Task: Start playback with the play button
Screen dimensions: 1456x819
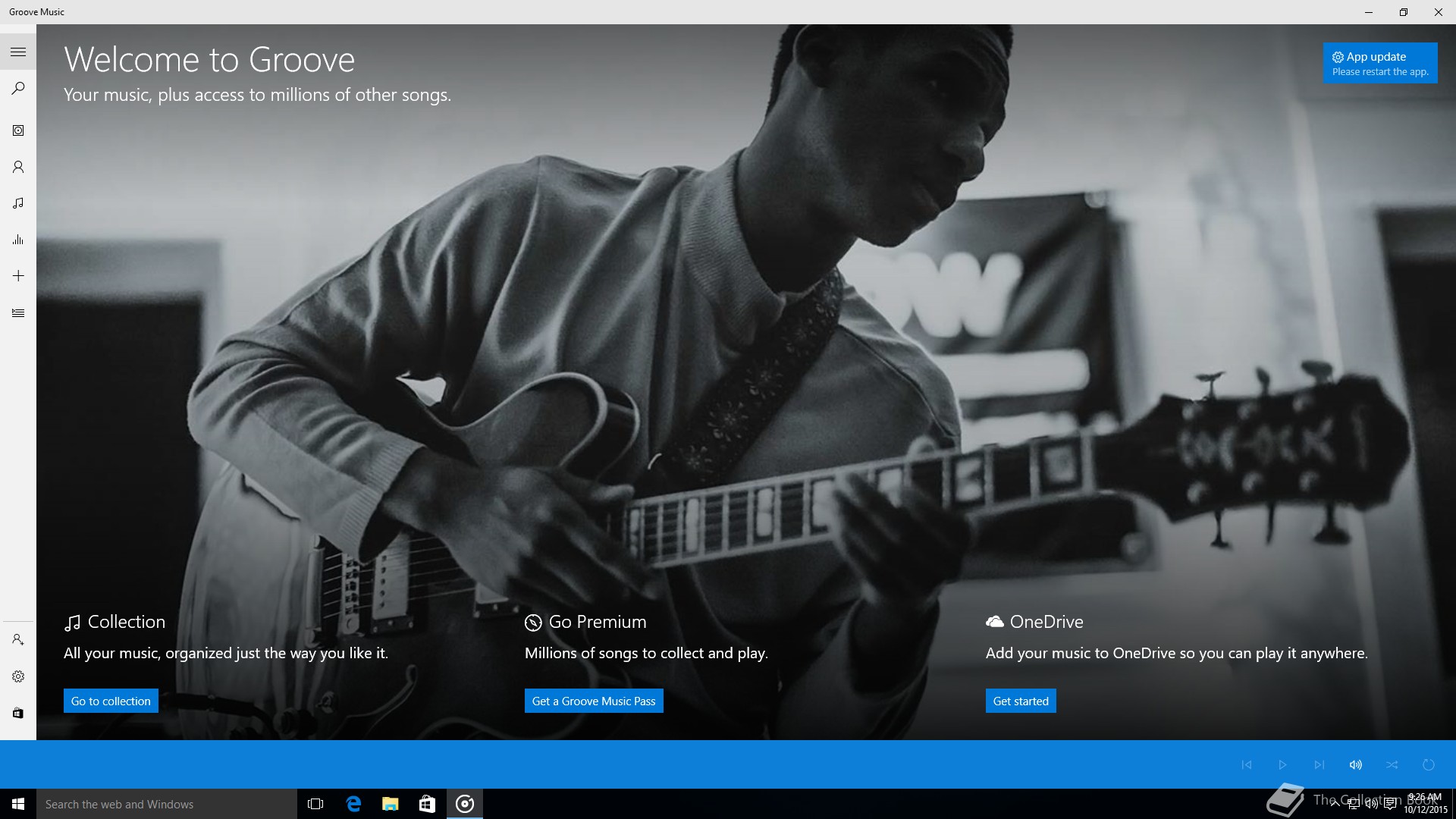Action: pyautogui.click(x=1282, y=764)
